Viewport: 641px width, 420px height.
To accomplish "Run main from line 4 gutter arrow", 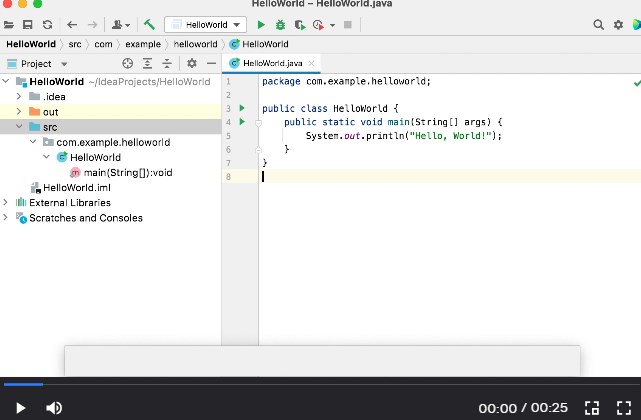I will (242, 121).
